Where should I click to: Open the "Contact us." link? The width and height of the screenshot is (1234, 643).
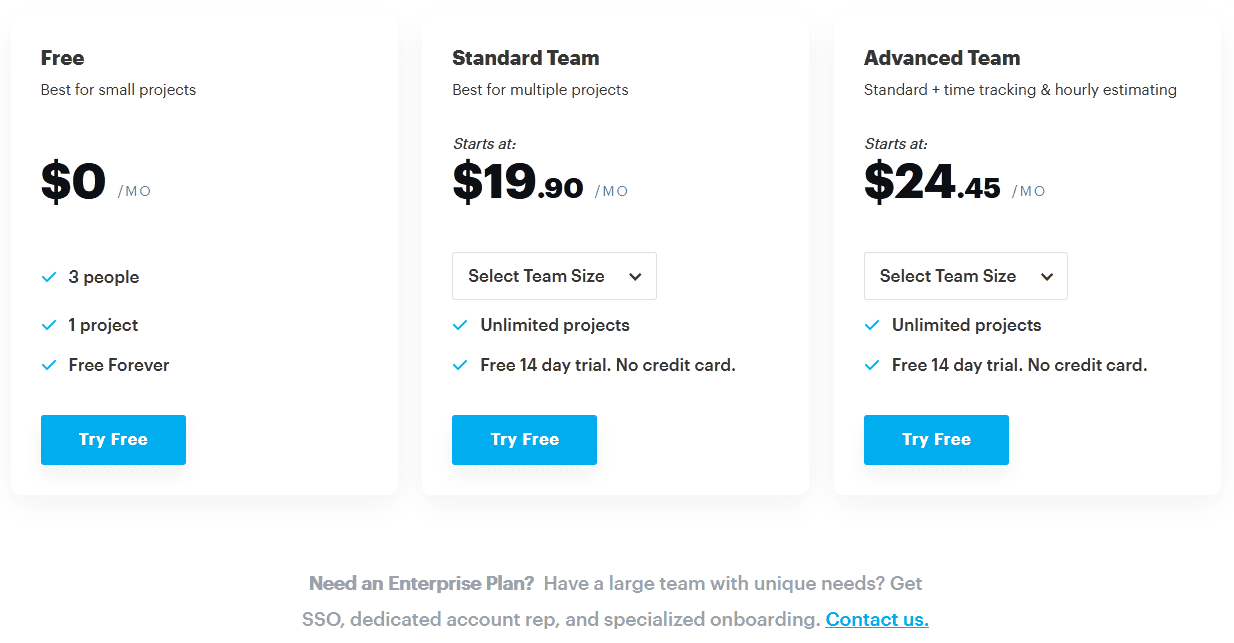pos(877,619)
